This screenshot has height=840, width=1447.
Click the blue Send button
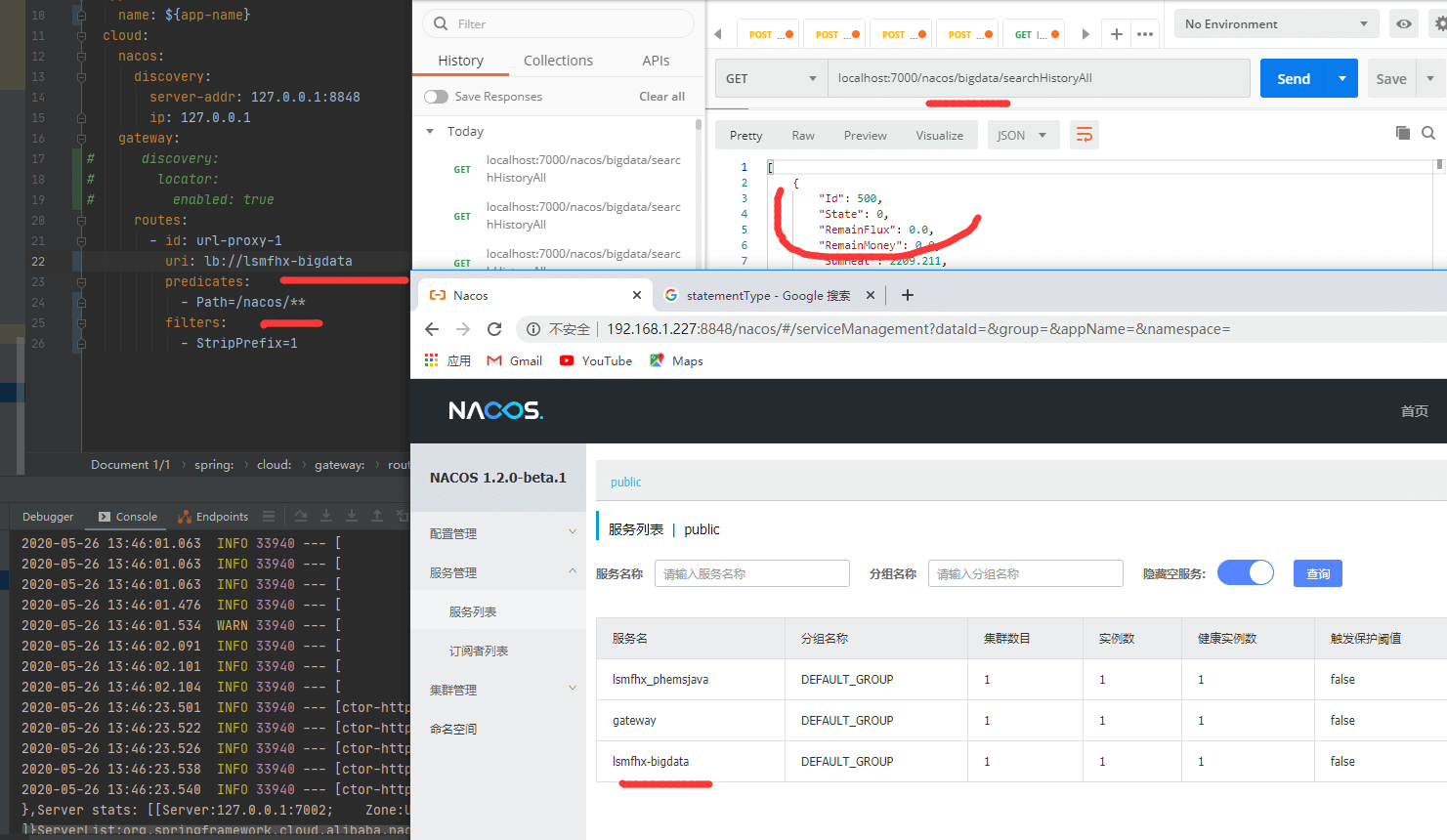click(1293, 79)
